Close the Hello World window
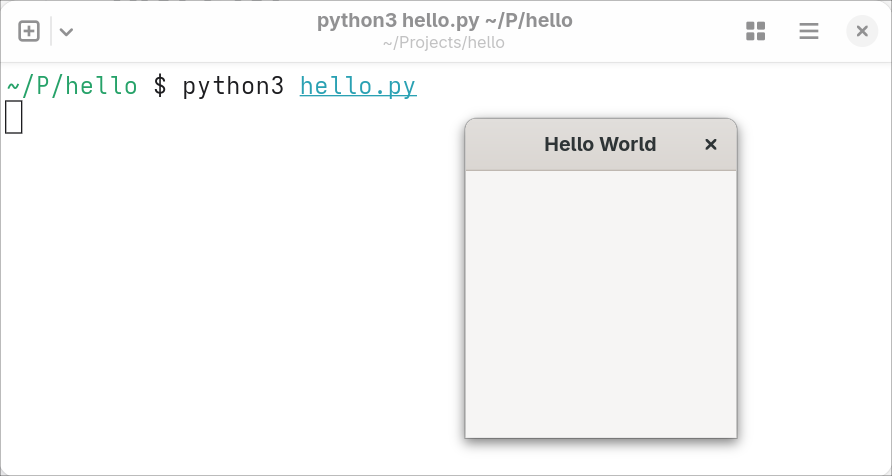Image resolution: width=892 pixels, height=476 pixels. coord(711,145)
